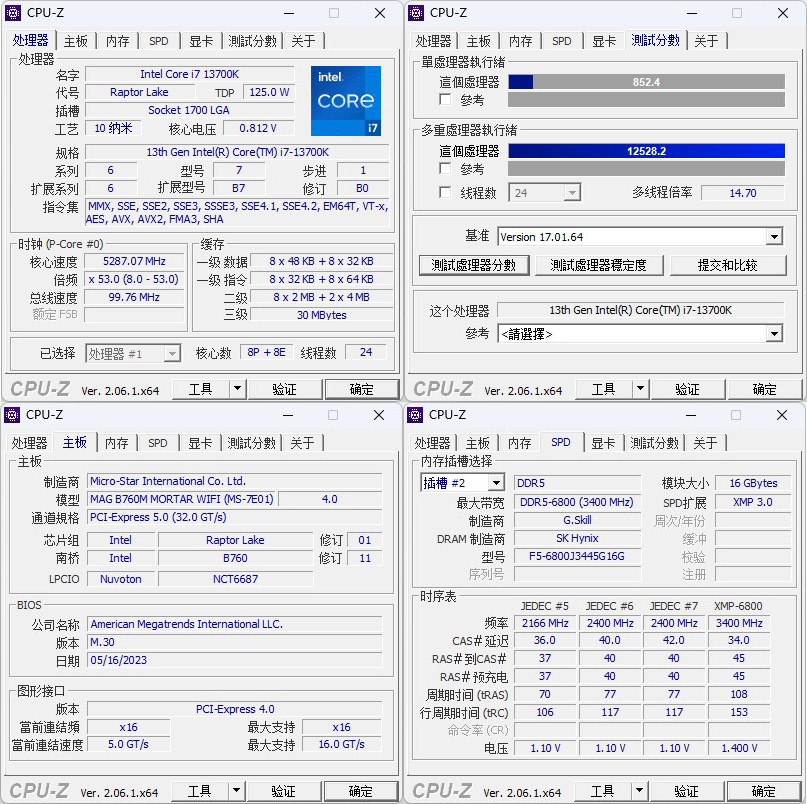
Task: Click BIOS date 05/16/2023
Action: [235, 660]
